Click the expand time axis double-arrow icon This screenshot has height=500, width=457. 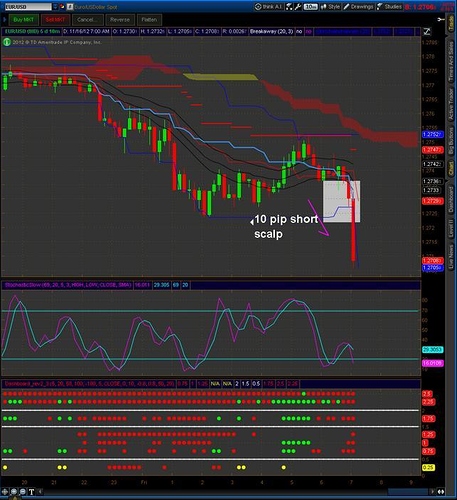click(x=441, y=492)
